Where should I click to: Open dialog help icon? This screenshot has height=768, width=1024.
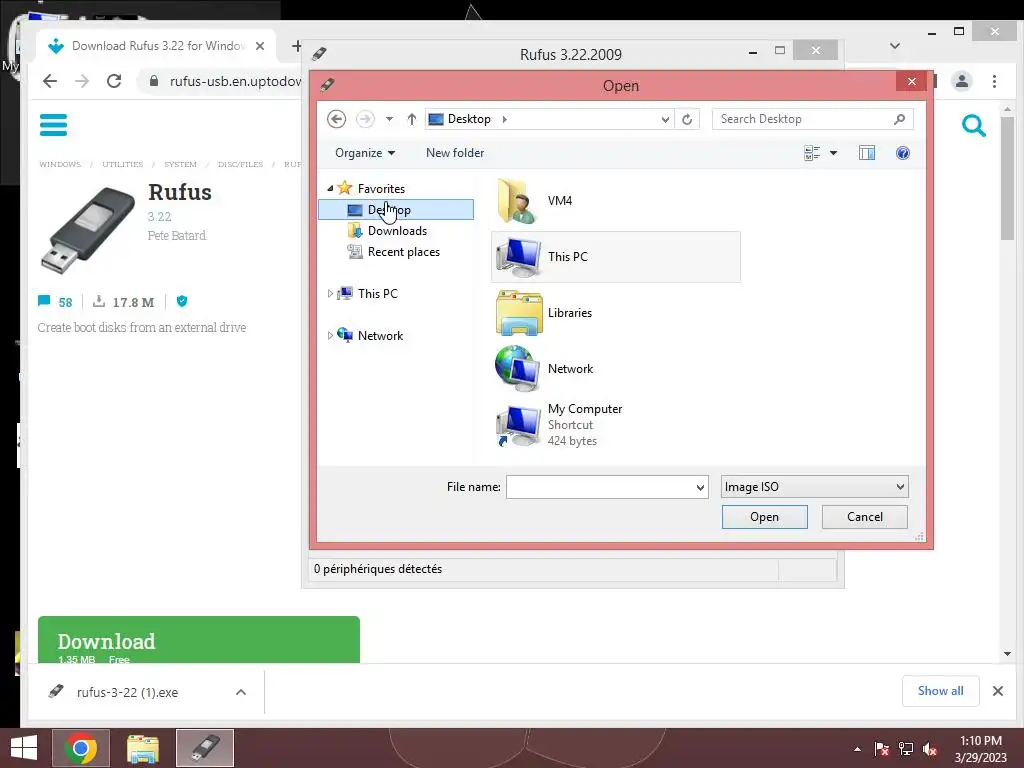(x=903, y=153)
